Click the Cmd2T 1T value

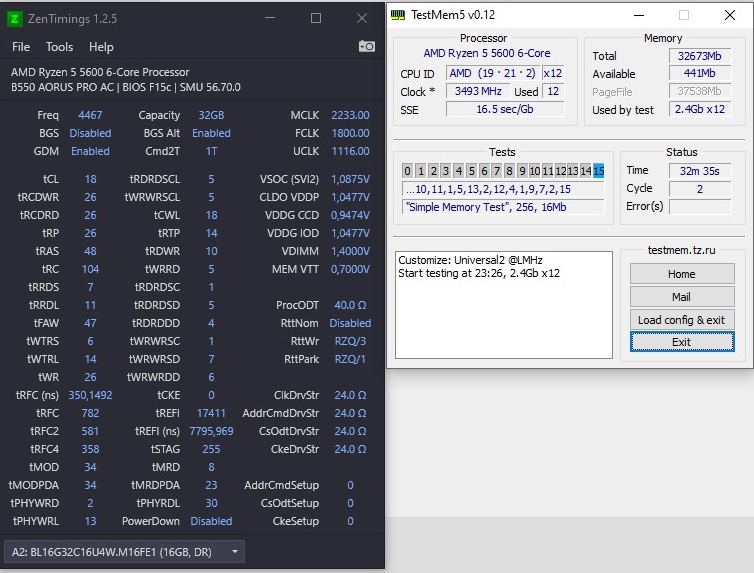click(211, 151)
